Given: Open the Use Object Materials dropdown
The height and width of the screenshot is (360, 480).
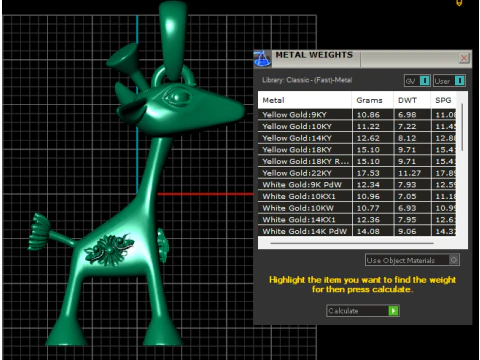Looking at the screenshot, I should pyautogui.click(x=412, y=260).
